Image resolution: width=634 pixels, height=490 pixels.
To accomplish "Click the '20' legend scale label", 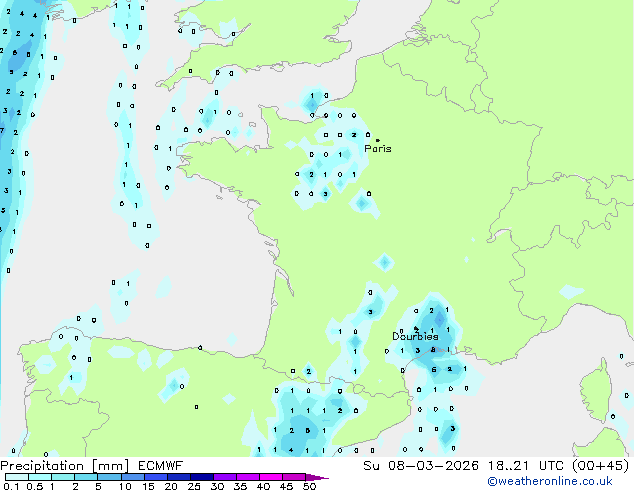I will [171, 486].
